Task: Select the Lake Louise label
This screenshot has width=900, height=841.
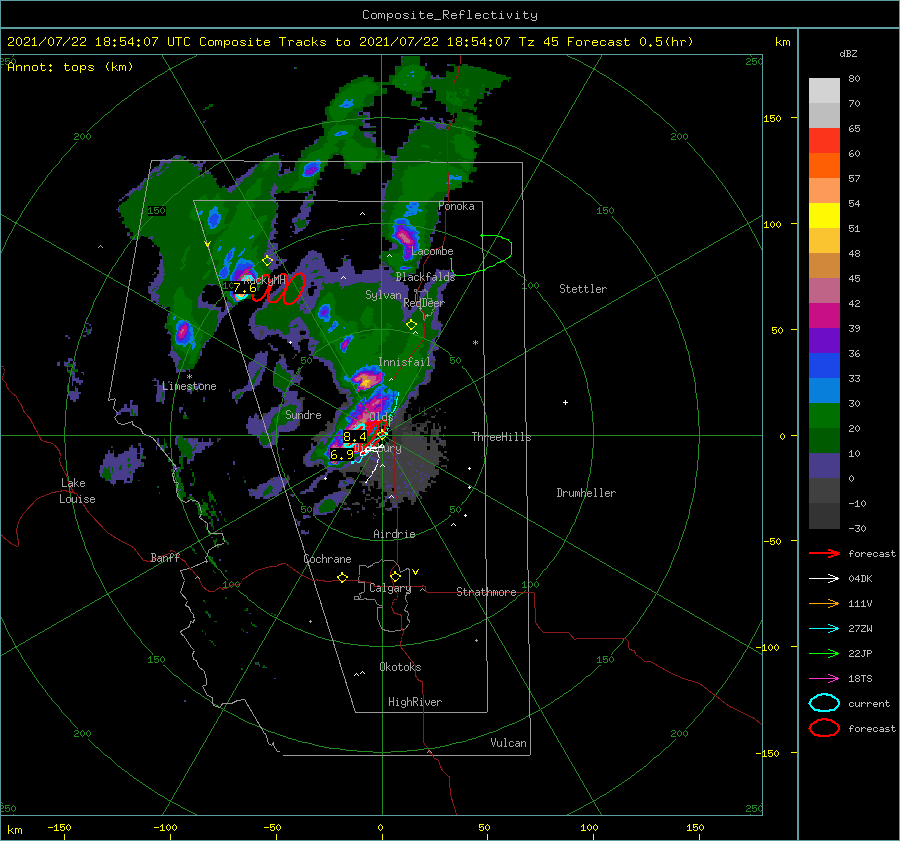Action: [x=77, y=491]
